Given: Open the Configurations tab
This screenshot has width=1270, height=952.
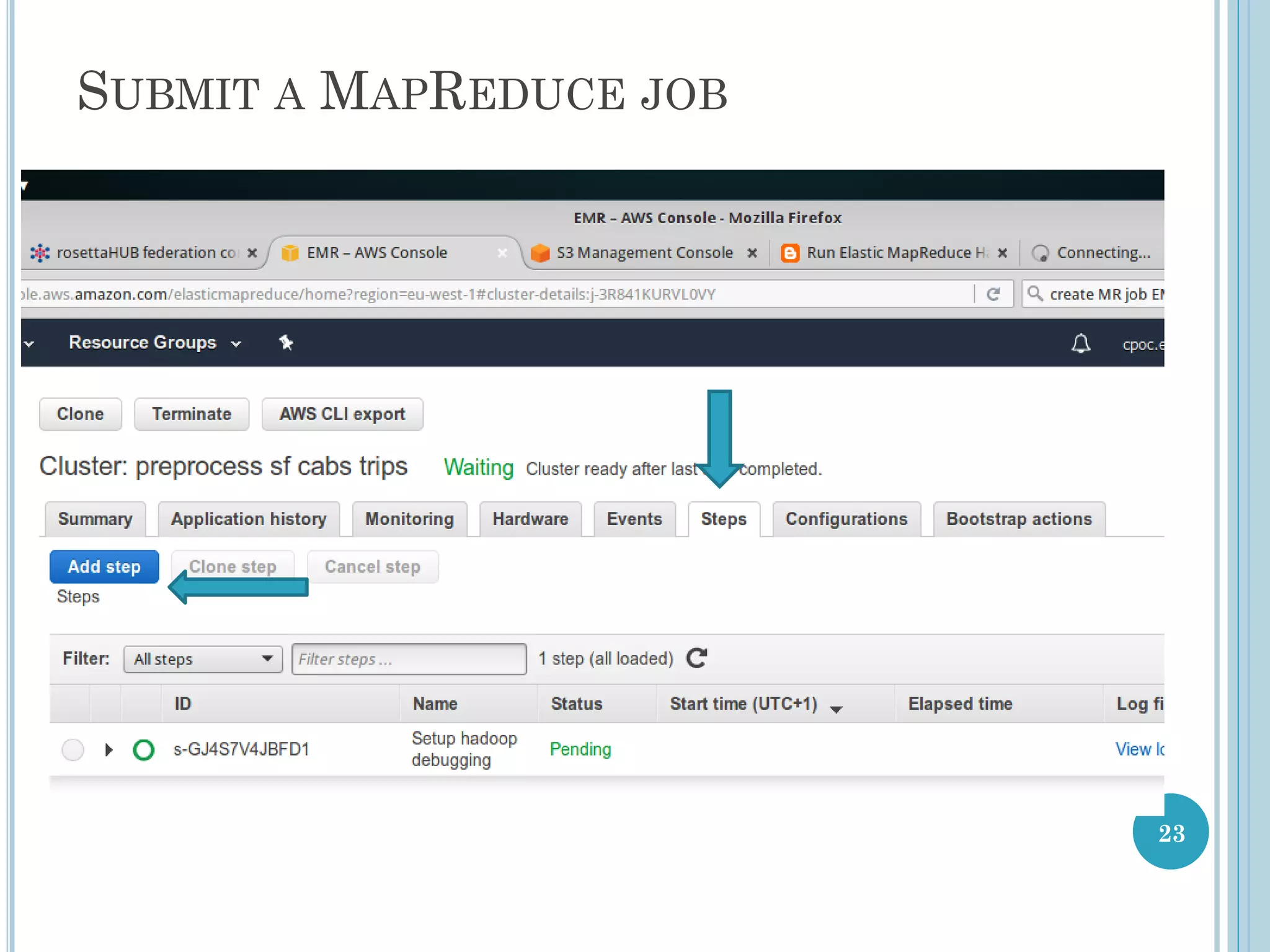Looking at the screenshot, I should point(846,519).
